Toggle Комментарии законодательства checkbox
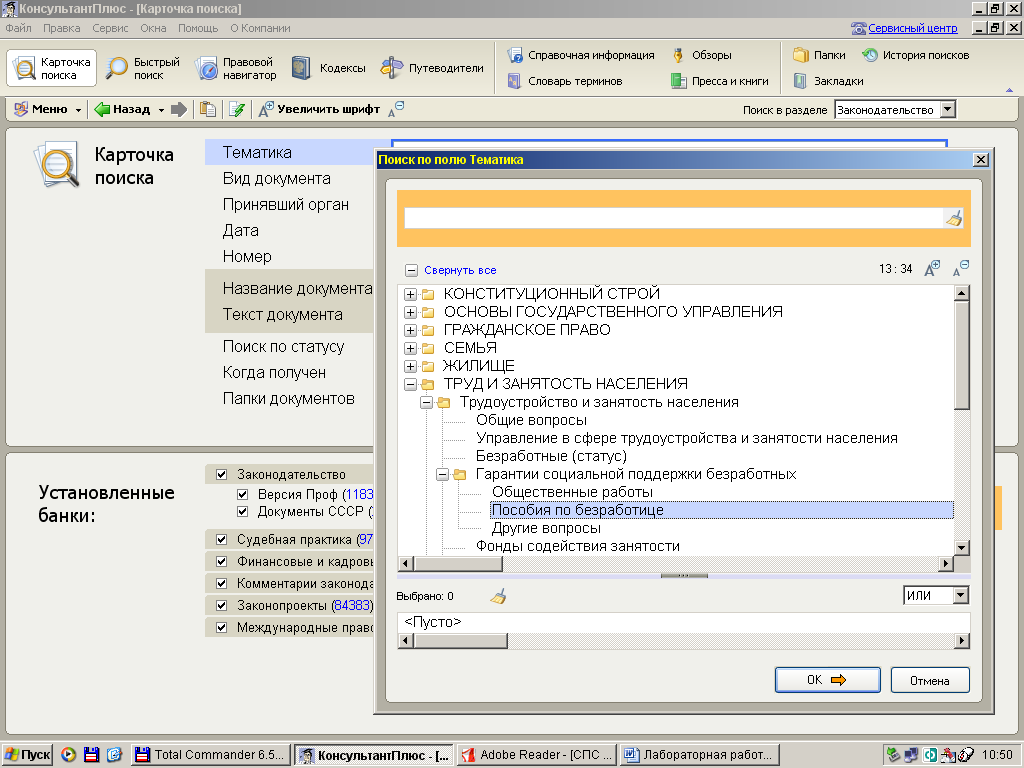The image size is (1024, 768). (x=221, y=583)
